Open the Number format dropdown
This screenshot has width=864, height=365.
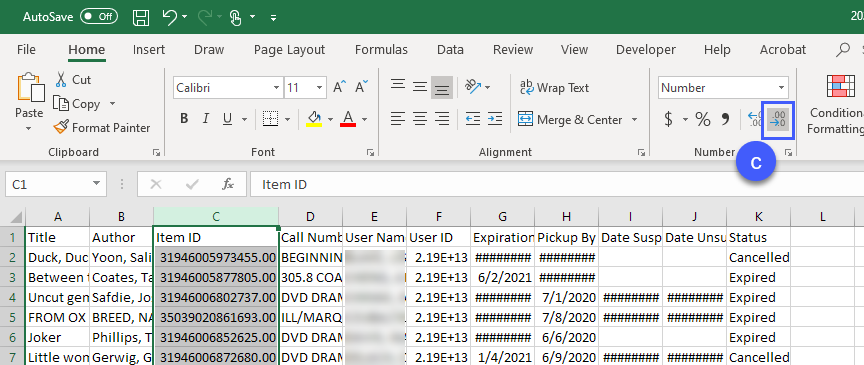[781, 88]
